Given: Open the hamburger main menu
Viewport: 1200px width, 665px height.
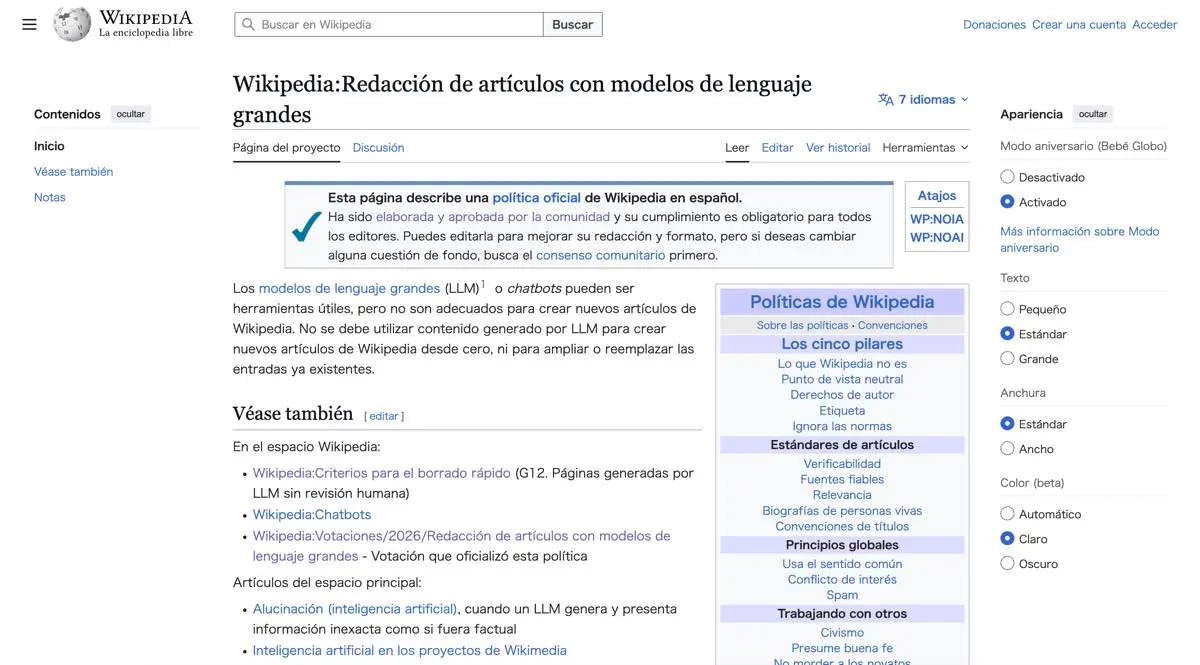Looking at the screenshot, I should [29, 24].
